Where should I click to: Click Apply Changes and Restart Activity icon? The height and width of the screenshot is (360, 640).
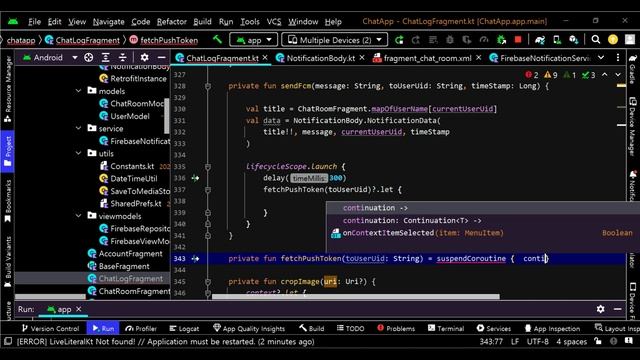pyautogui.click(x=416, y=40)
